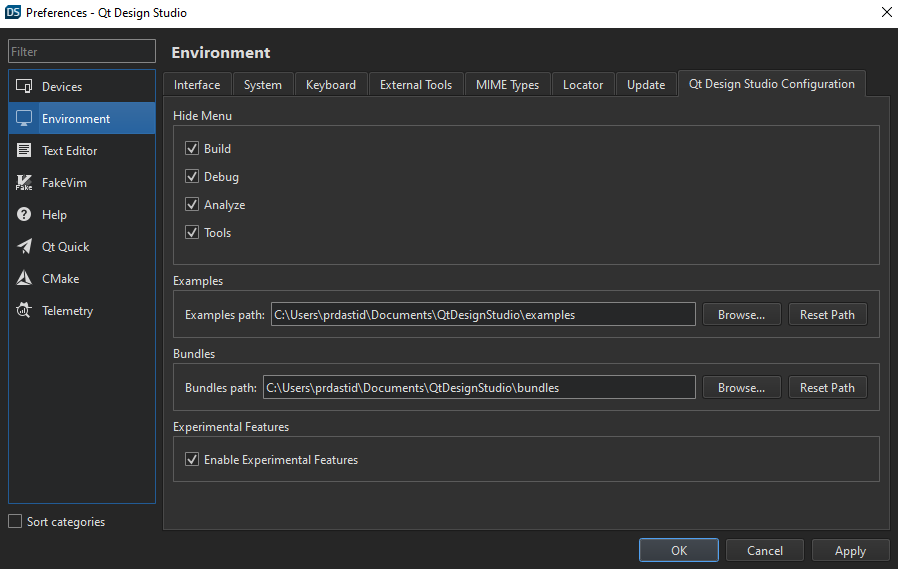Click in the Filter search field
Screen dimensions: 898x569
(82, 52)
